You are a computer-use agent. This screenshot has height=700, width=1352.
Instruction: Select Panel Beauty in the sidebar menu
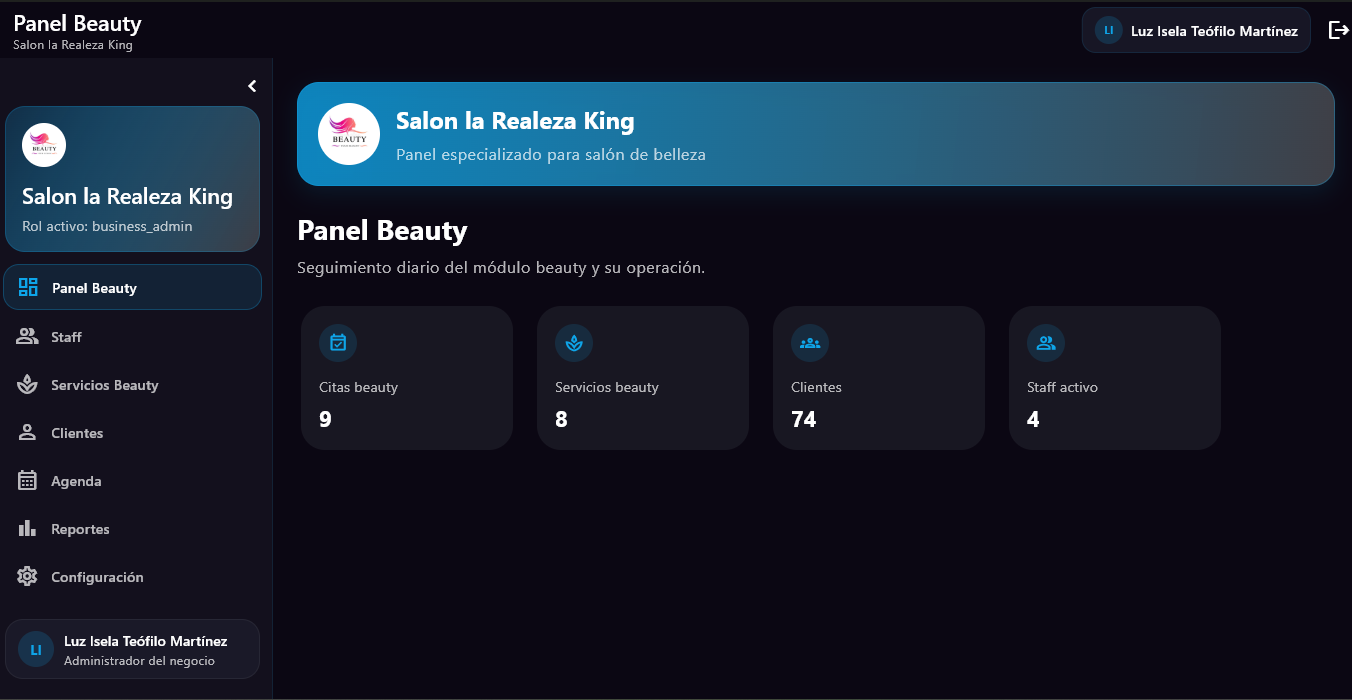[x=133, y=288]
